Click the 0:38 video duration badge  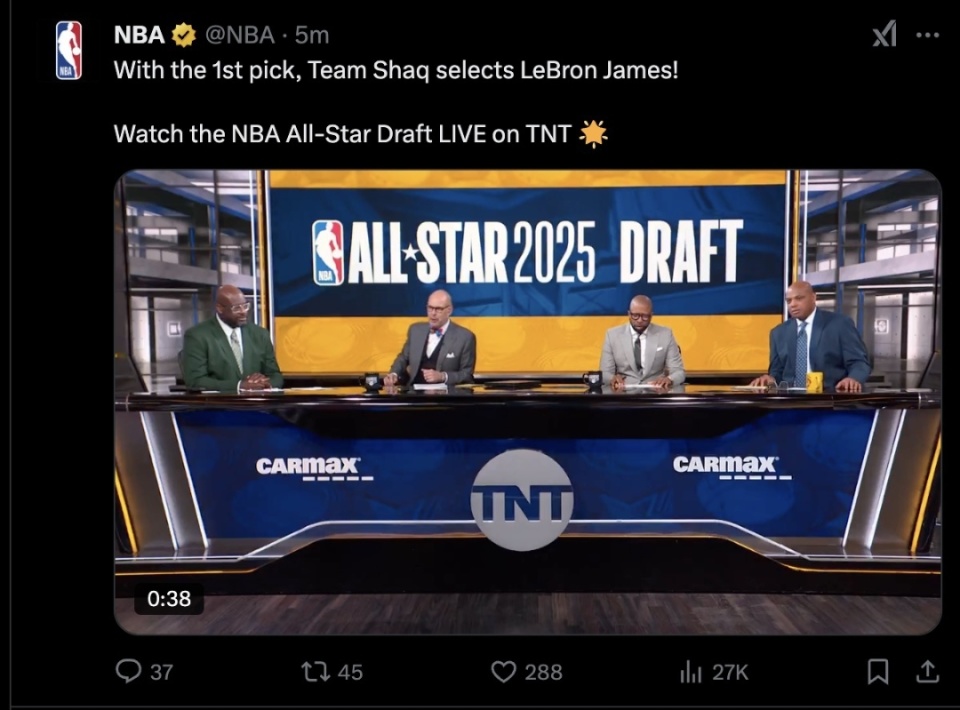tap(169, 598)
